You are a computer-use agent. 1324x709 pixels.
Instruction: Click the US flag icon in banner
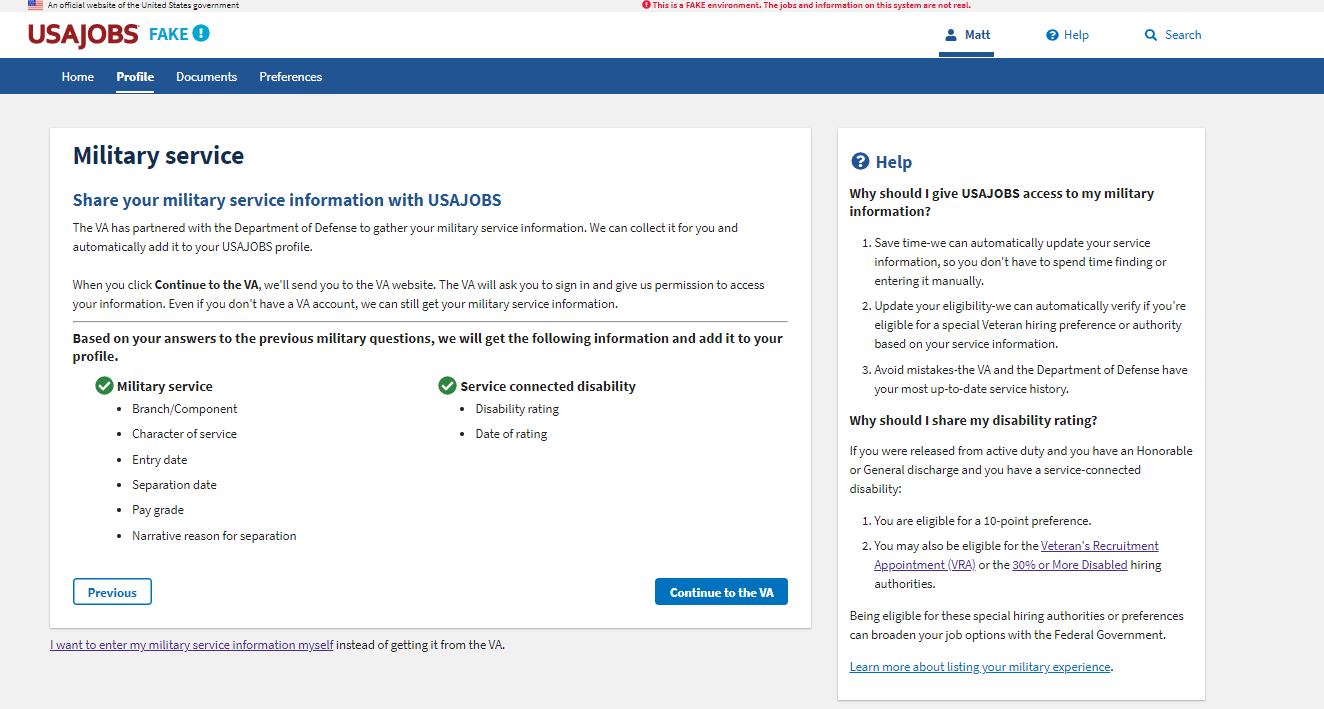coord(35,5)
